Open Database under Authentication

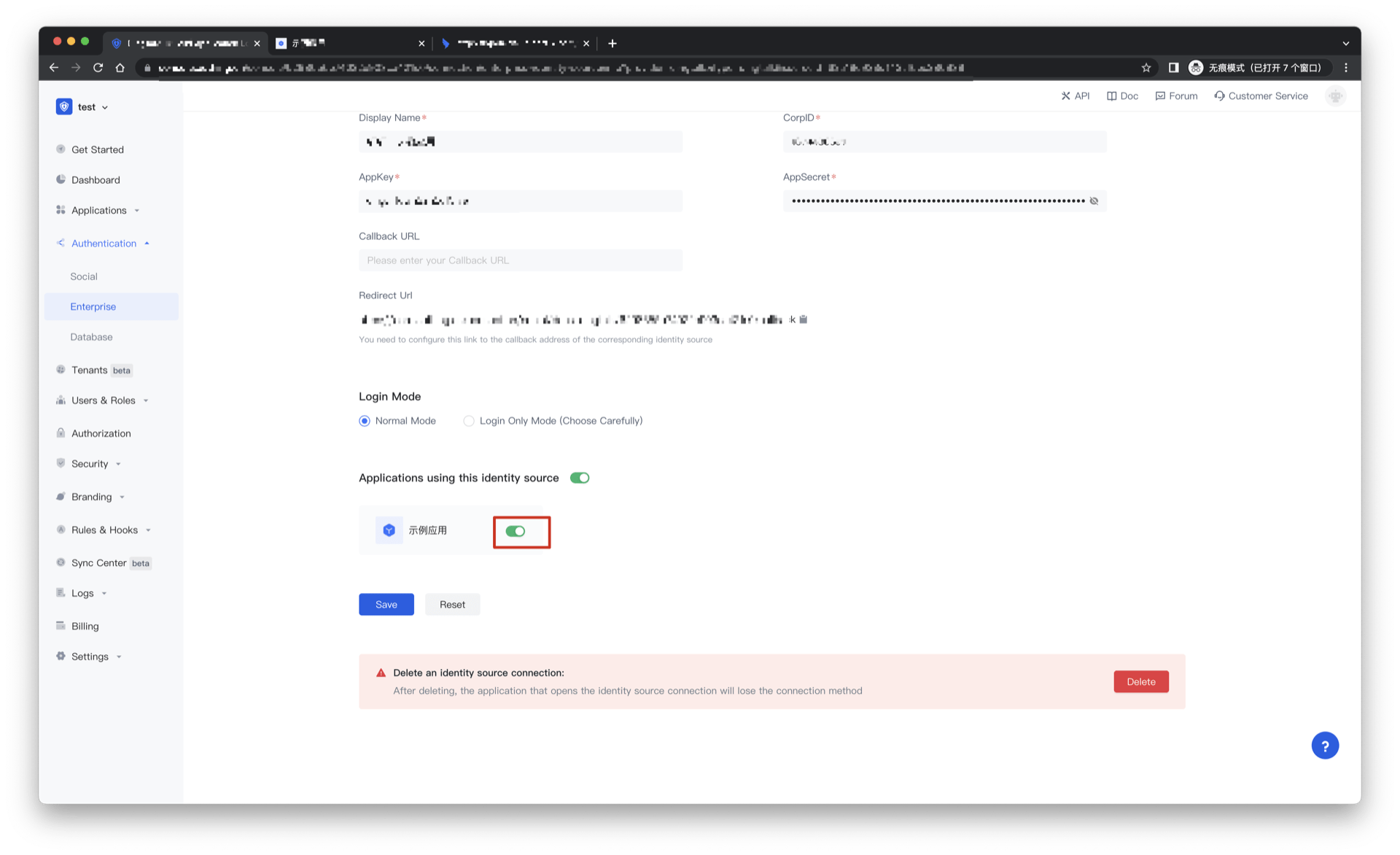(x=91, y=337)
